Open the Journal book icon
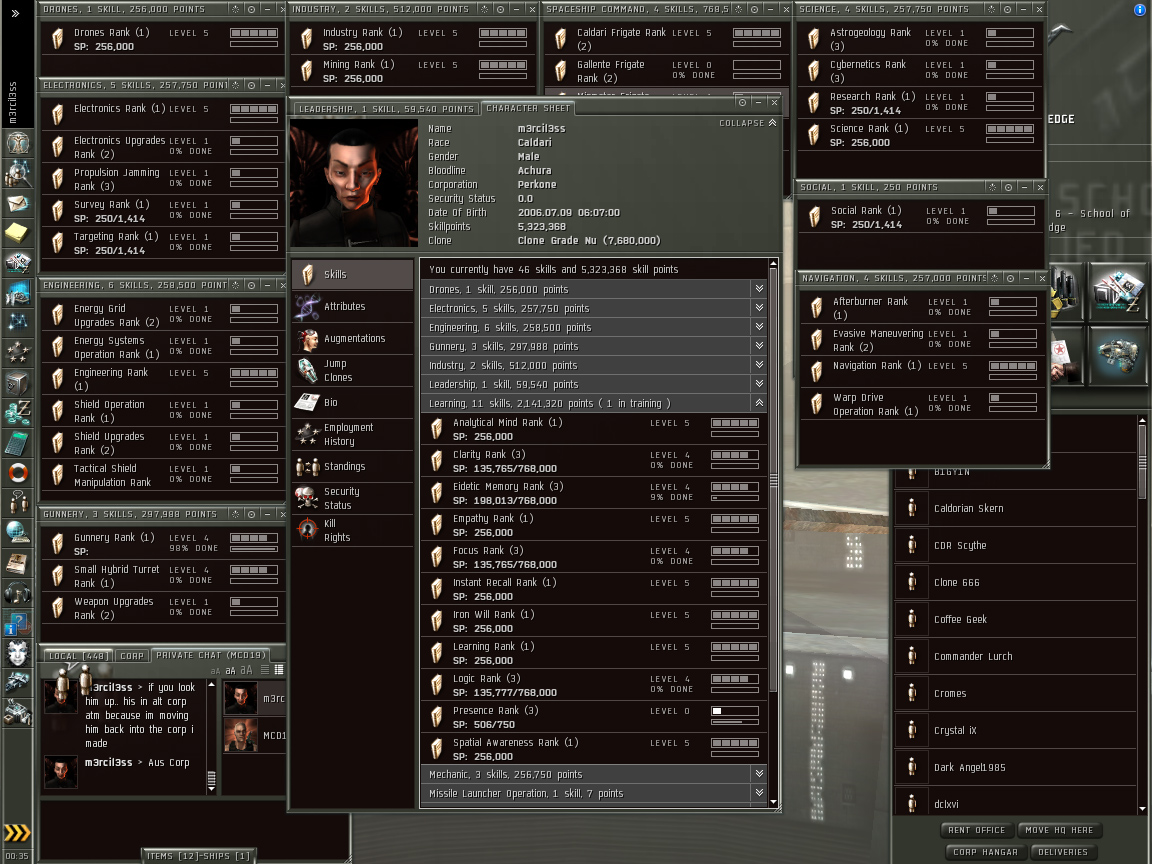This screenshot has width=1152, height=864. pos(18,563)
